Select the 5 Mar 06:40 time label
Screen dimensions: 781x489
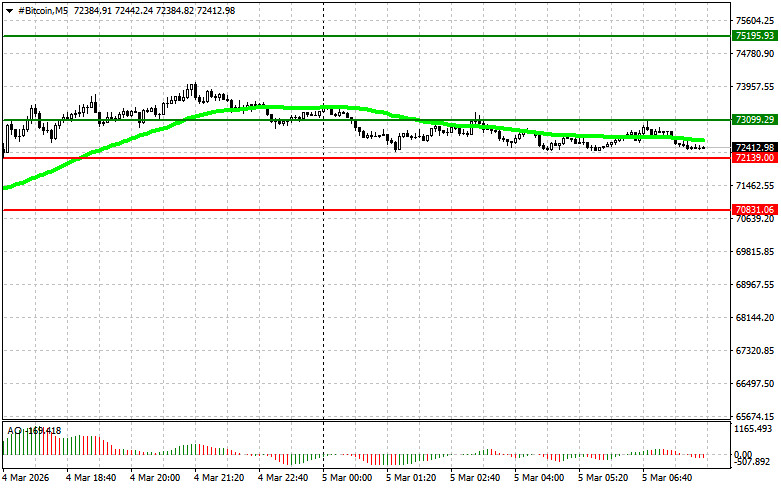[667, 478]
